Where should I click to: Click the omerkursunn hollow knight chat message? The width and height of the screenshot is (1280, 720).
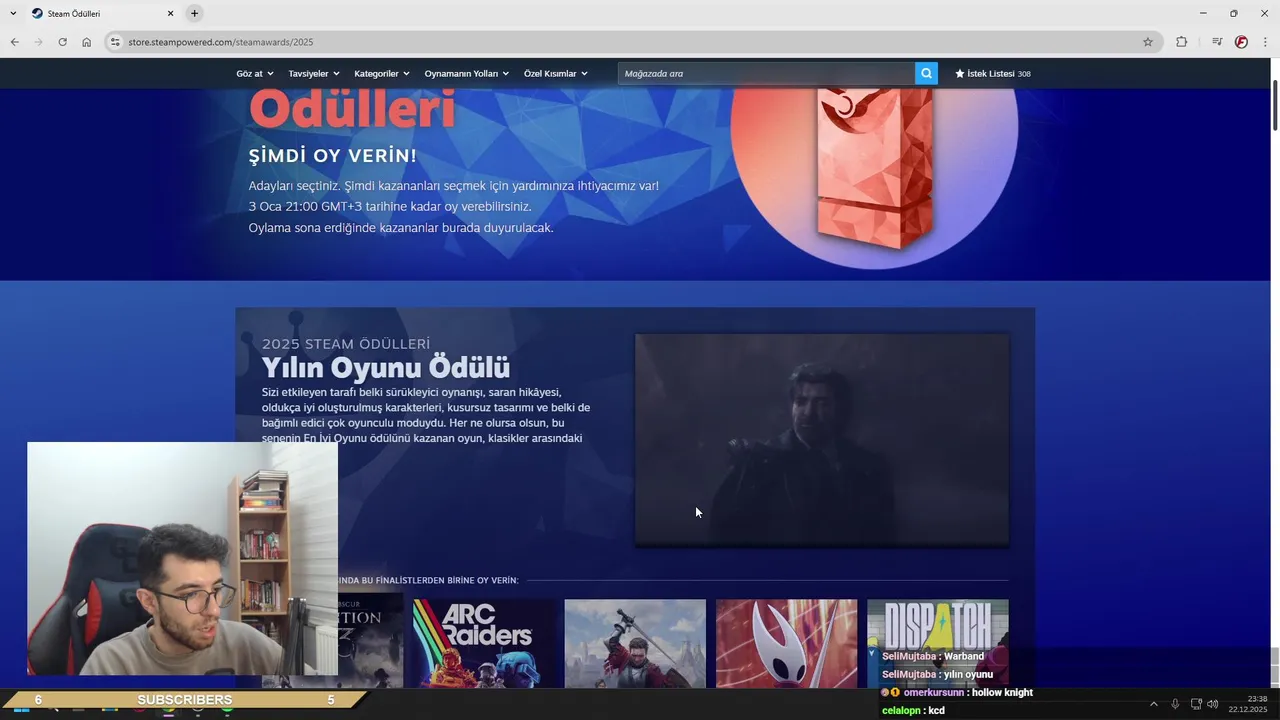coord(957,692)
